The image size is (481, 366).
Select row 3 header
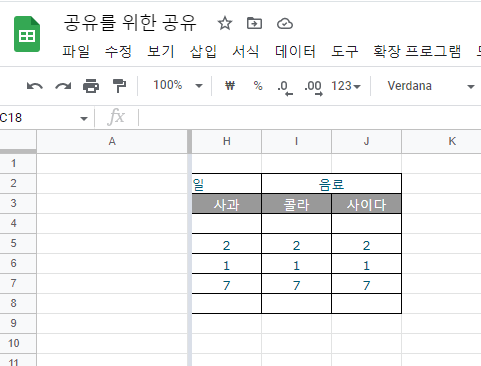tap(18, 203)
